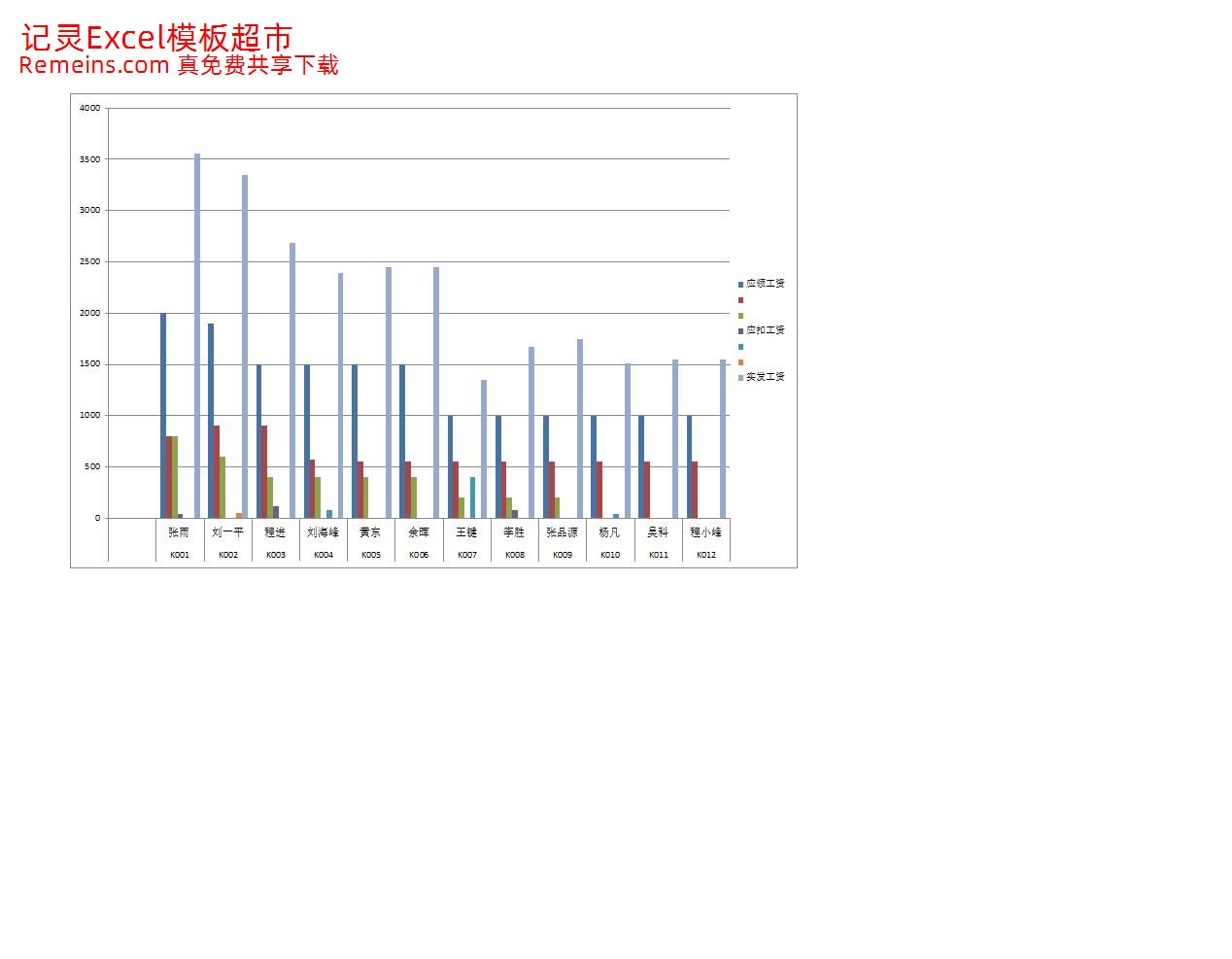Select the 杨凡 category label

click(609, 532)
